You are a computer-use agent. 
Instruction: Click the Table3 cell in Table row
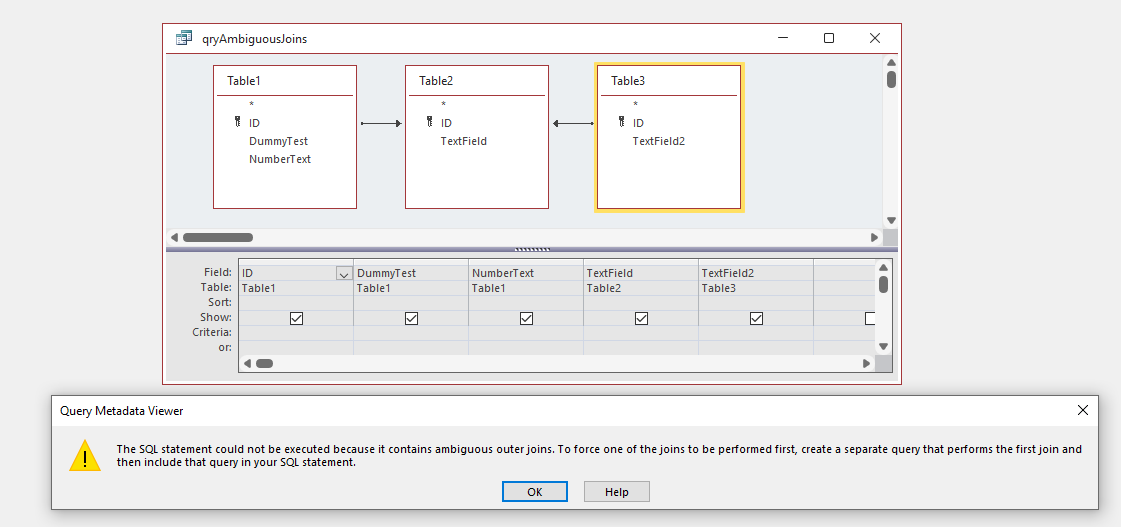756,288
